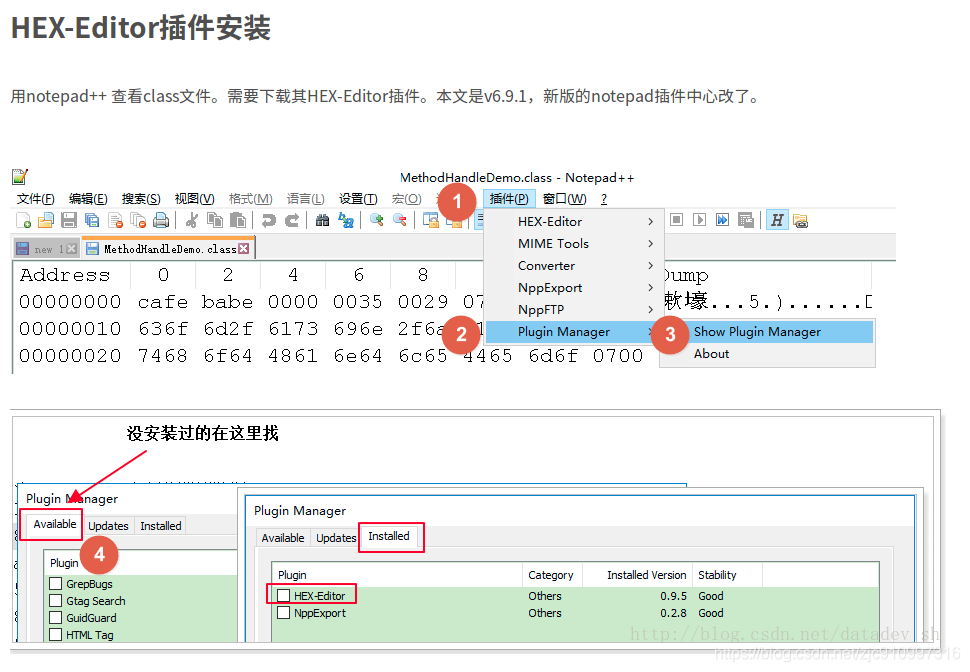Open the 视图(V) menu

pyautogui.click(x=194, y=199)
